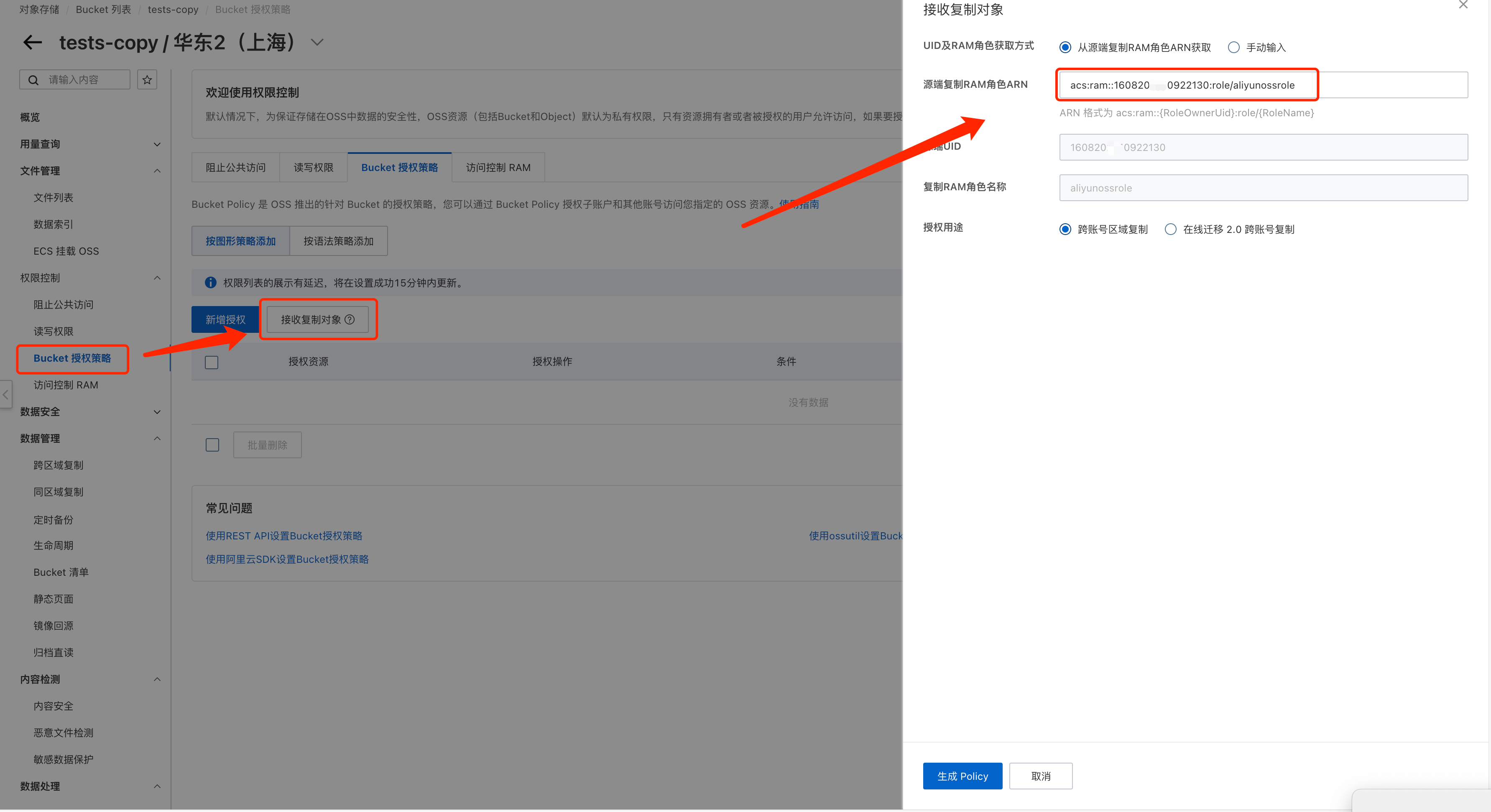Image resolution: width=1491 pixels, height=812 pixels.
Task: Click the help question icon on 接收复制对象
Action: 350,319
